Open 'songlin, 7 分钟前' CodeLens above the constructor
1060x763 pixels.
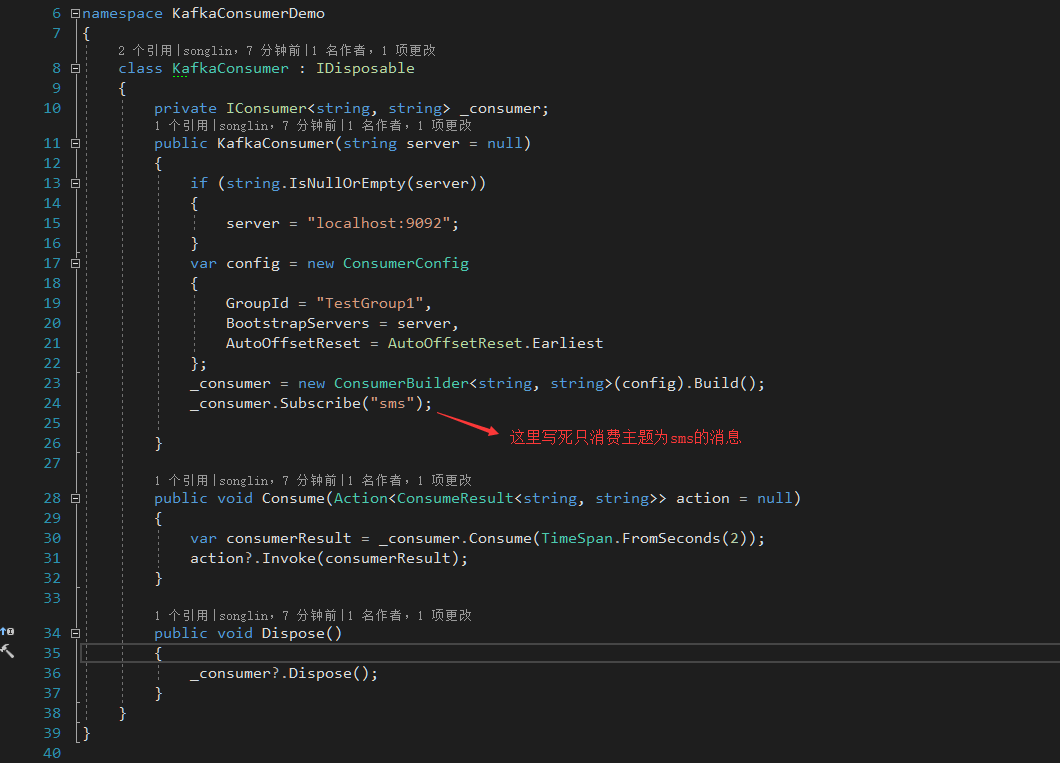click(x=278, y=126)
